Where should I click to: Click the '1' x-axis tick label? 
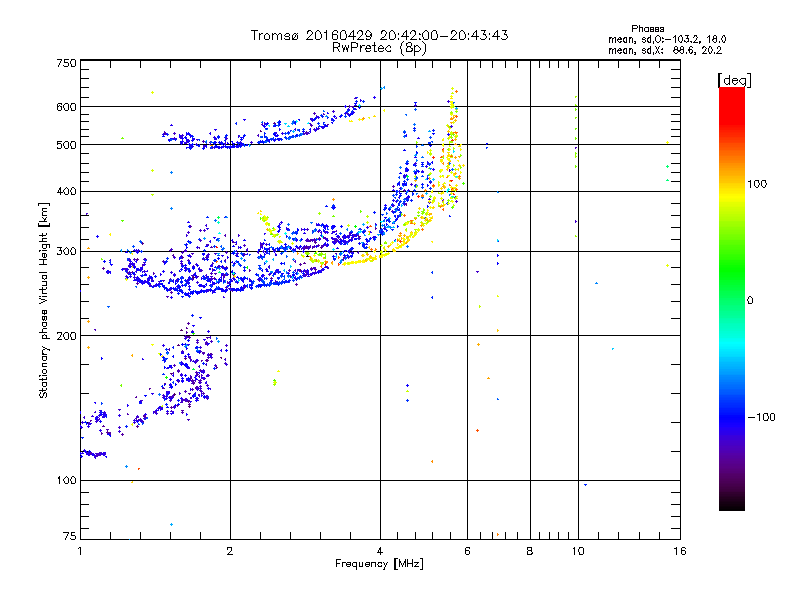81,551
